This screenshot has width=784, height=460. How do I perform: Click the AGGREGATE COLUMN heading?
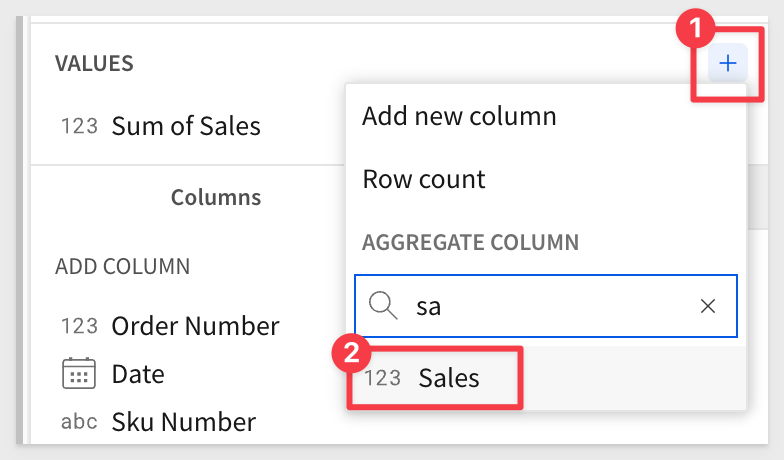tap(470, 242)
